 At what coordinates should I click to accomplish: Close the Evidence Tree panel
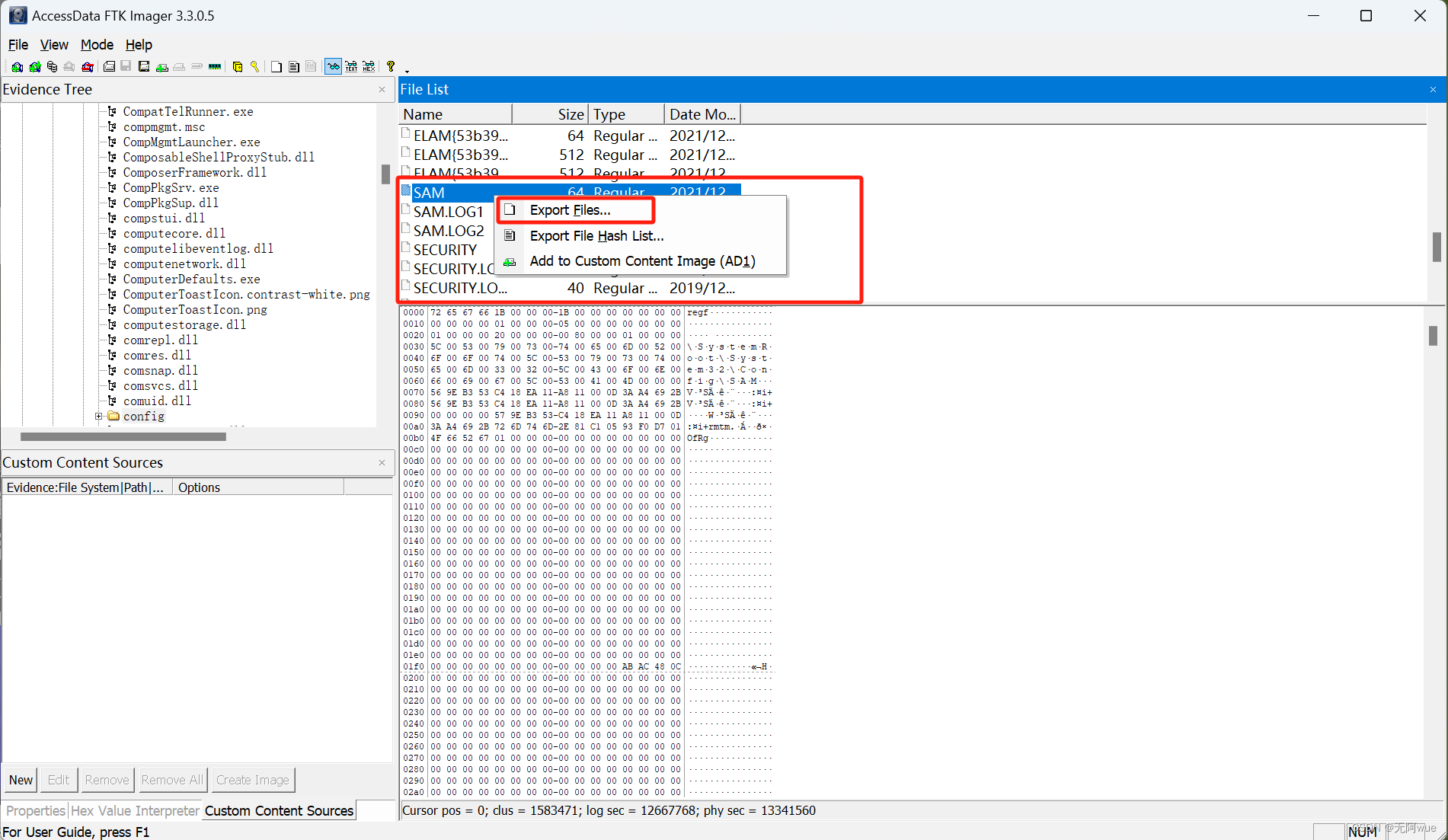(x=382, y=90)
